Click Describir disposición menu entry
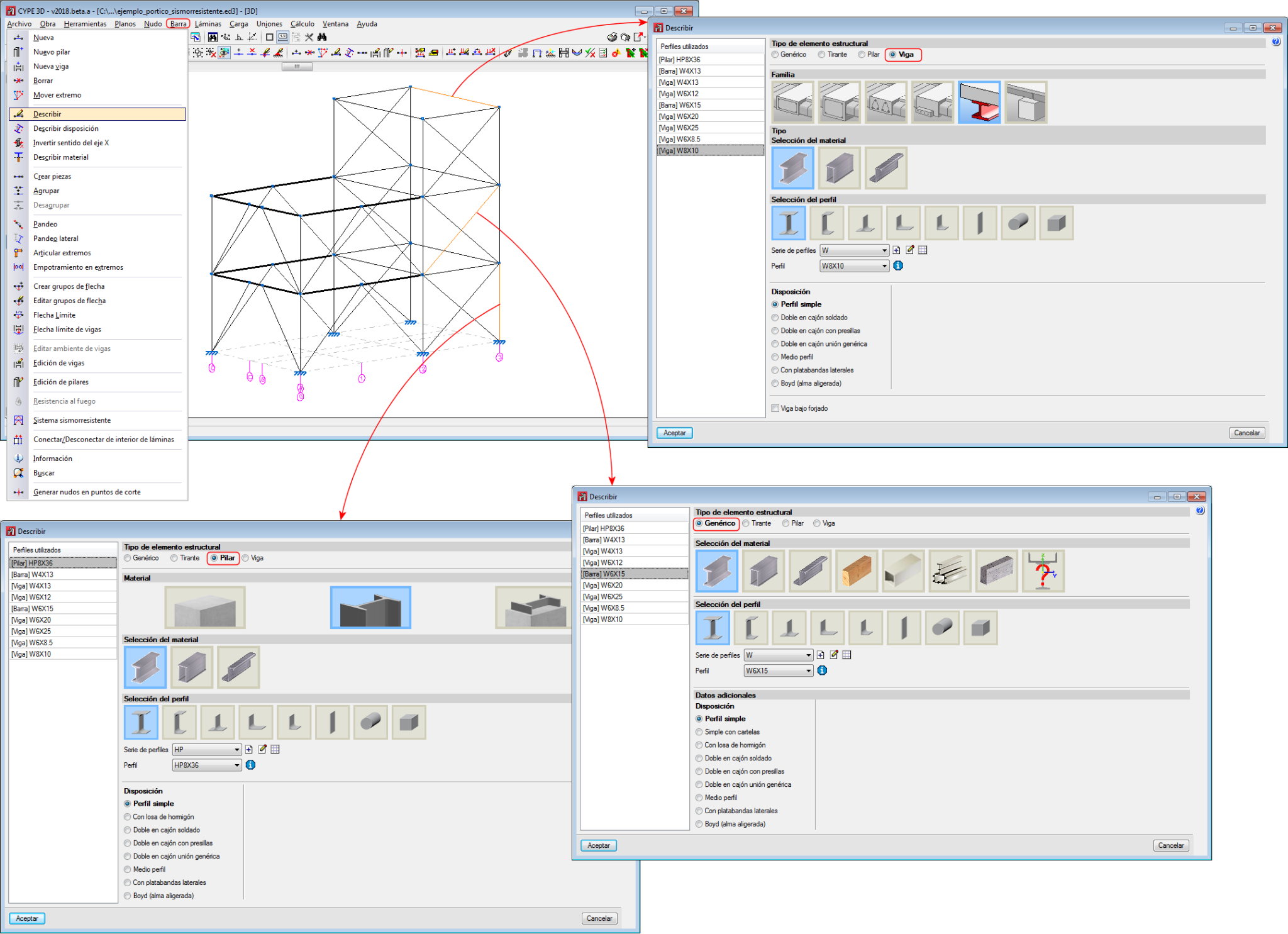 tap(65, 128)
